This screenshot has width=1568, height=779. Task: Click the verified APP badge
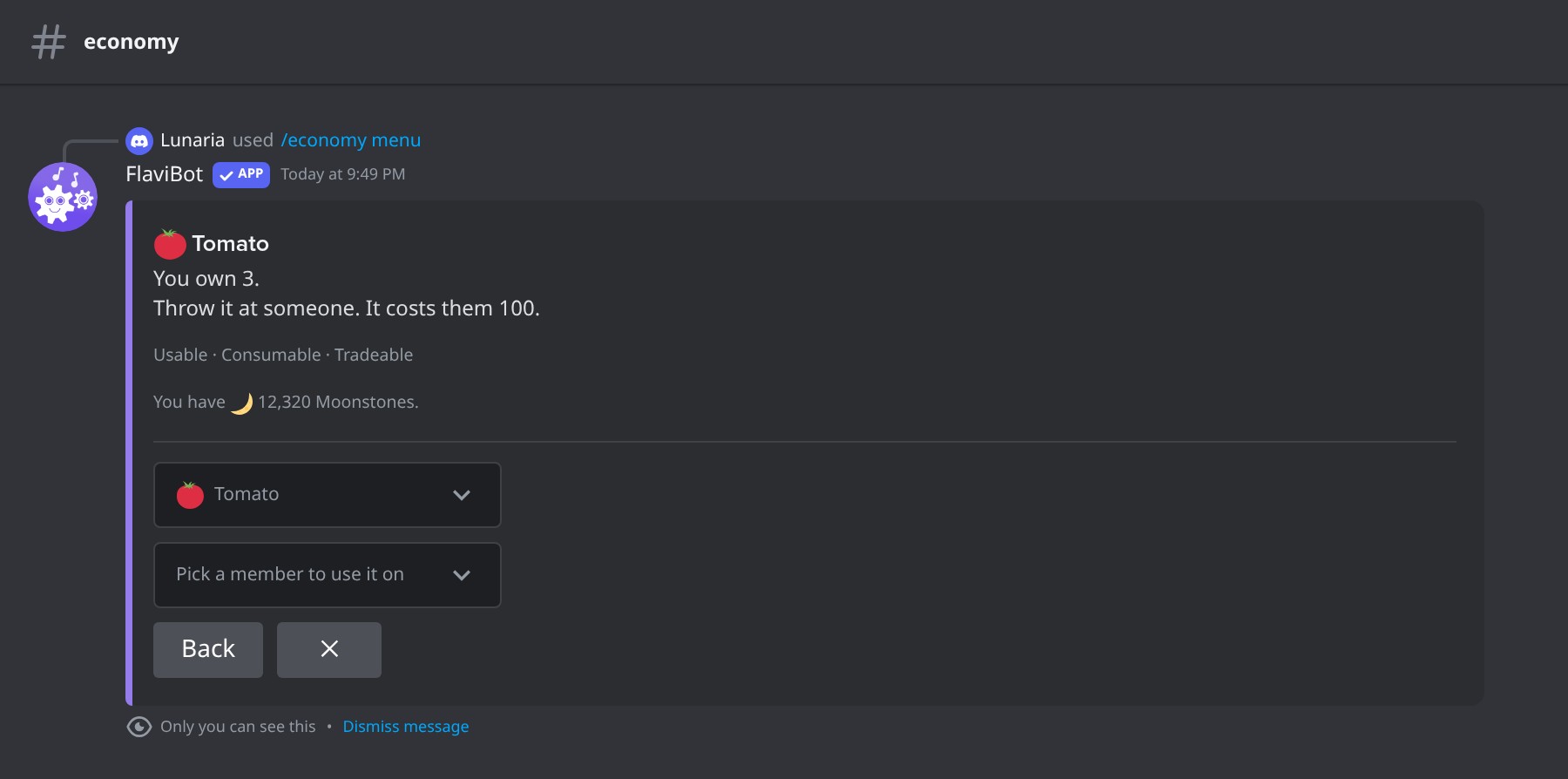tap(241, 174)
